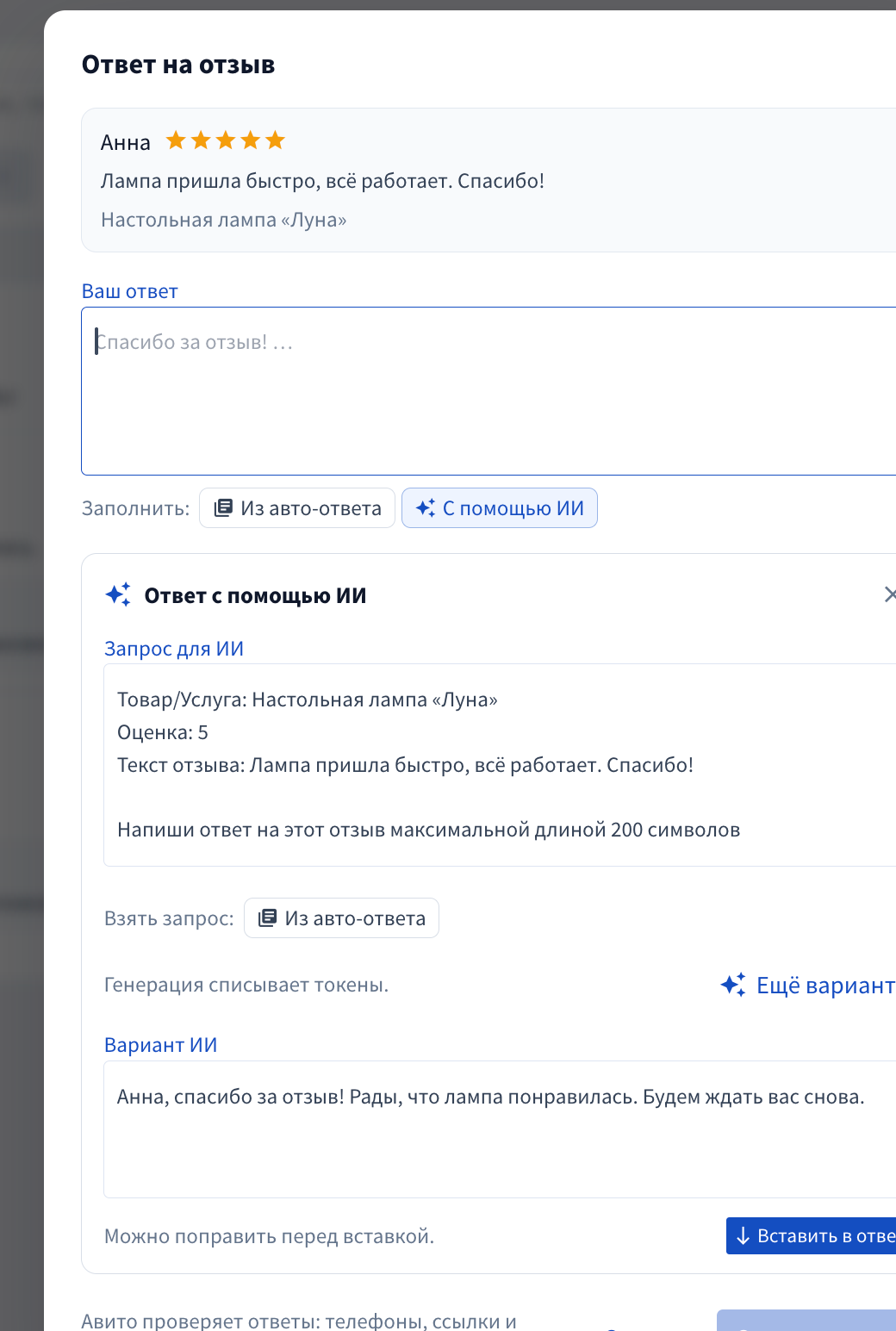Click the "Ваш ответ" field label
Screen dimensions: 896x1331
pos(130,291)
